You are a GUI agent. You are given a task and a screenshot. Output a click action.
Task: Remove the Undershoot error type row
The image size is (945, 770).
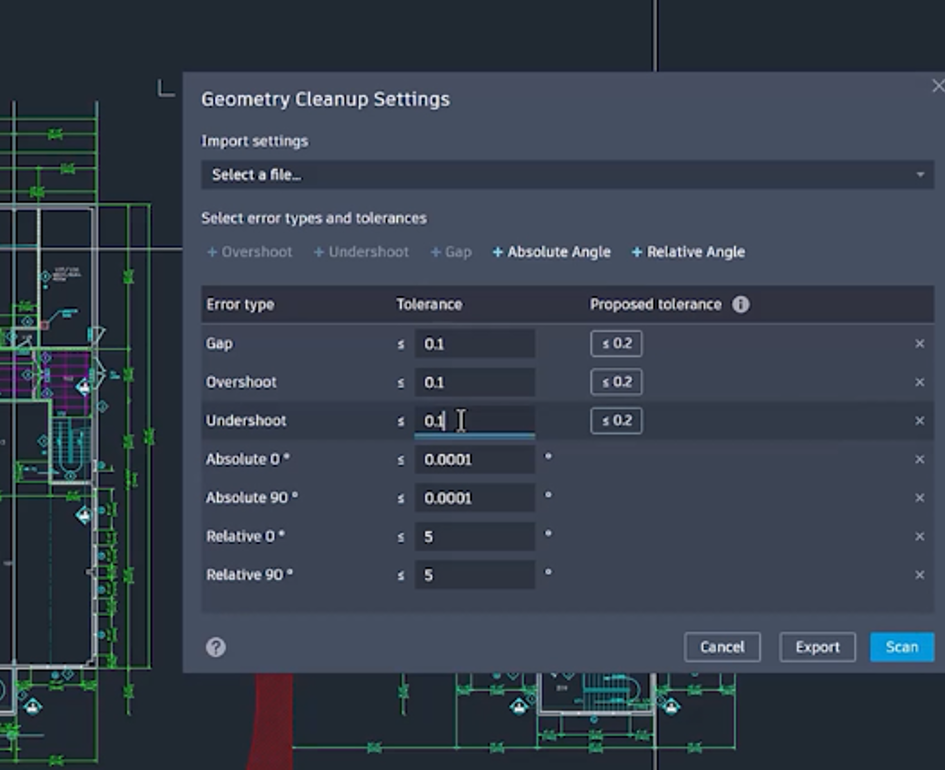coord(919,421)
